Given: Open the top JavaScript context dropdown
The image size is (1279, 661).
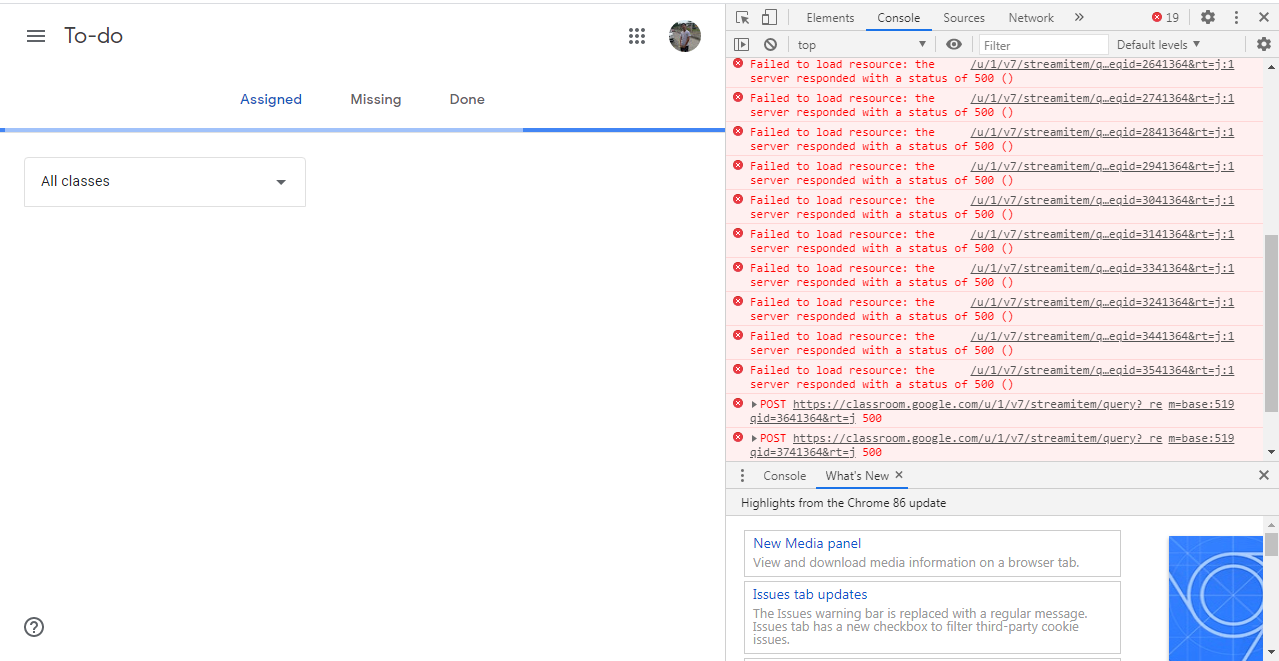Looking at the screenshot, I should pyautogui.click(x=862, y=45).
